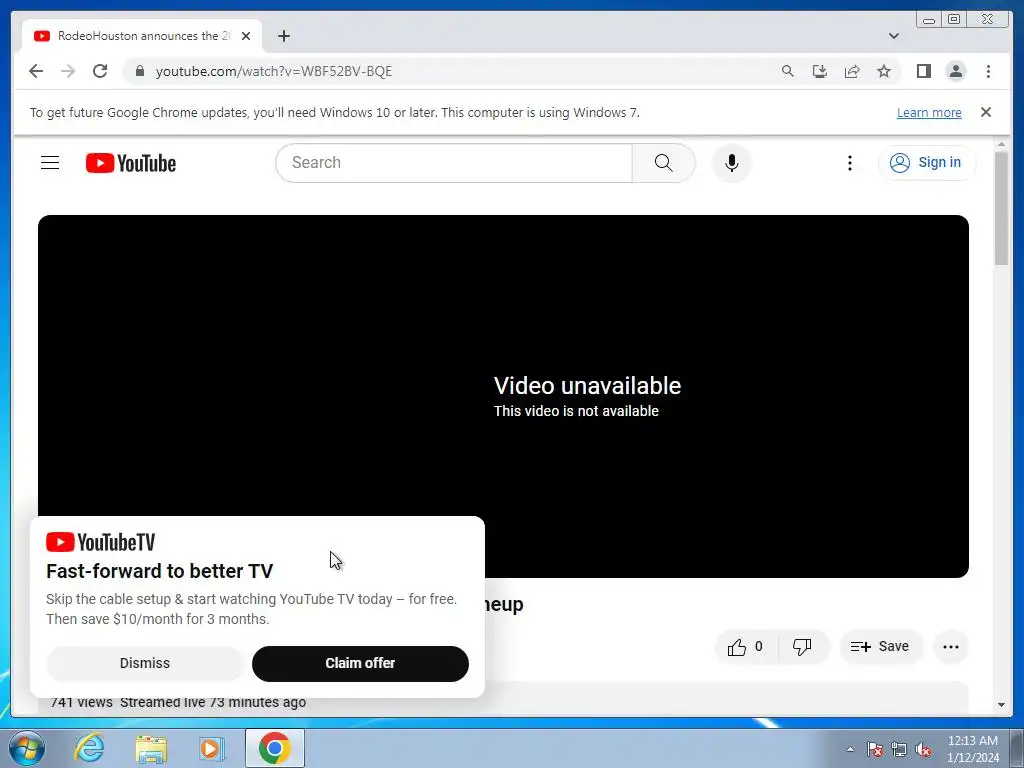Go back using browser back arrow
Image resolution: width=1024 pixels, height=768 pixels.
pyautogui.click(x=36, y=71)
